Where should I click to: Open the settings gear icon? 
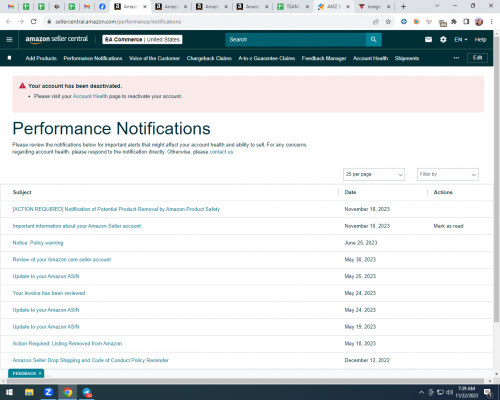click(443, 39)
